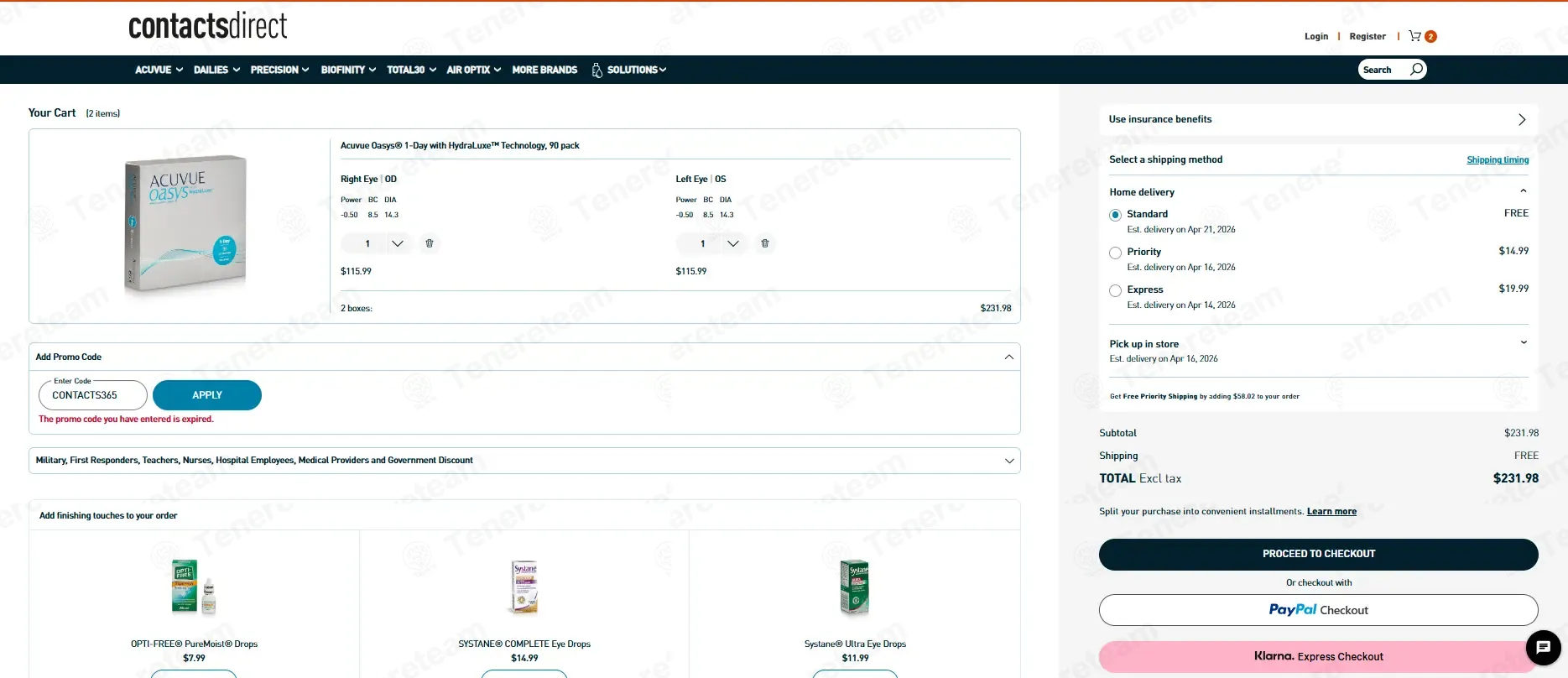Screen dimensions: 1568x678
Task: Go to MORE BRANDS page
Action: coord(544,70)
